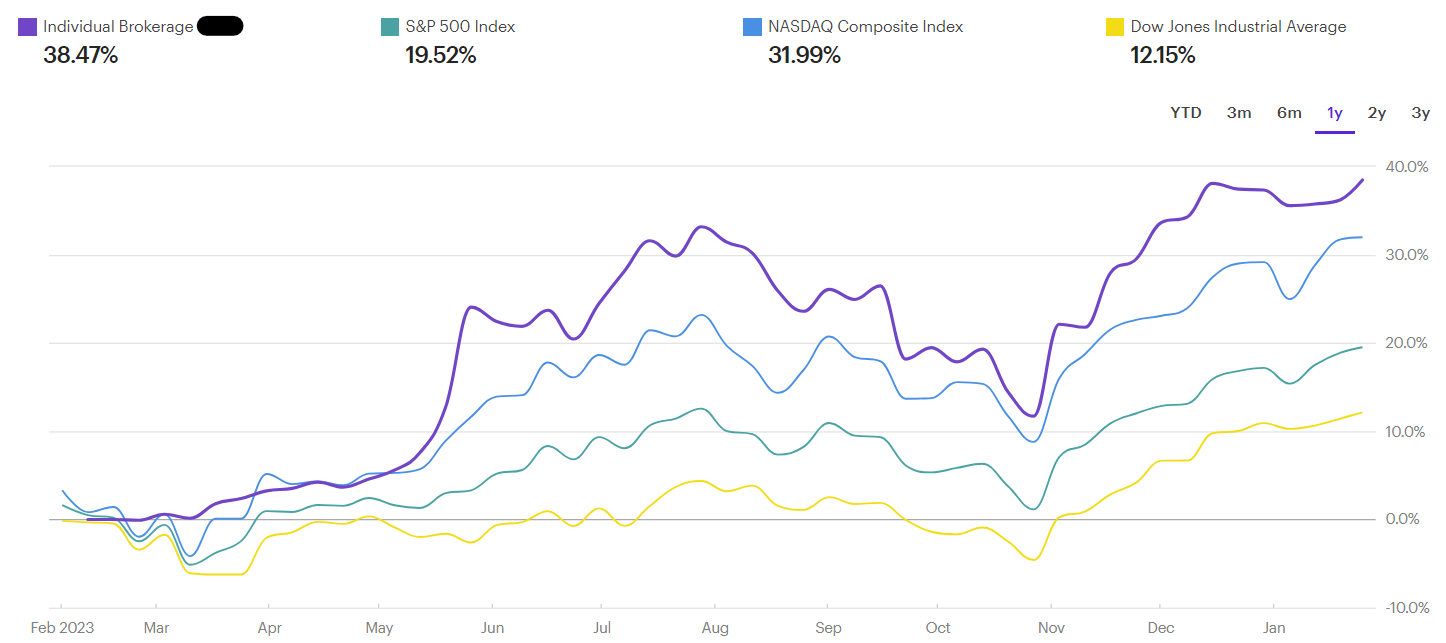Click the 12.15% Dow Jones return value
This screenshot has height=643, width=1446.
pyautogui.click(x=1162, y=56)
